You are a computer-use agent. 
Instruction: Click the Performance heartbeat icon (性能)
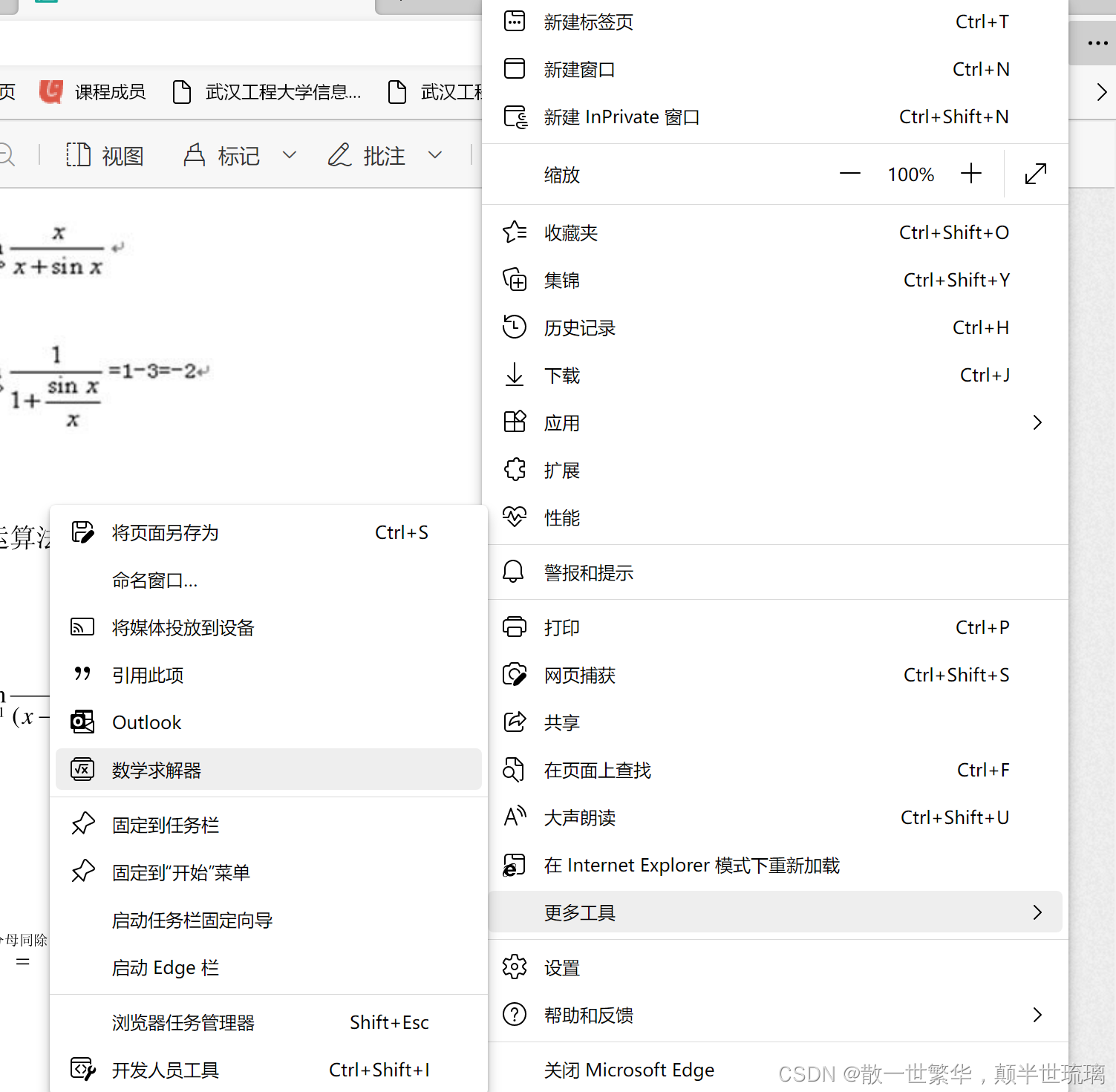515,517
